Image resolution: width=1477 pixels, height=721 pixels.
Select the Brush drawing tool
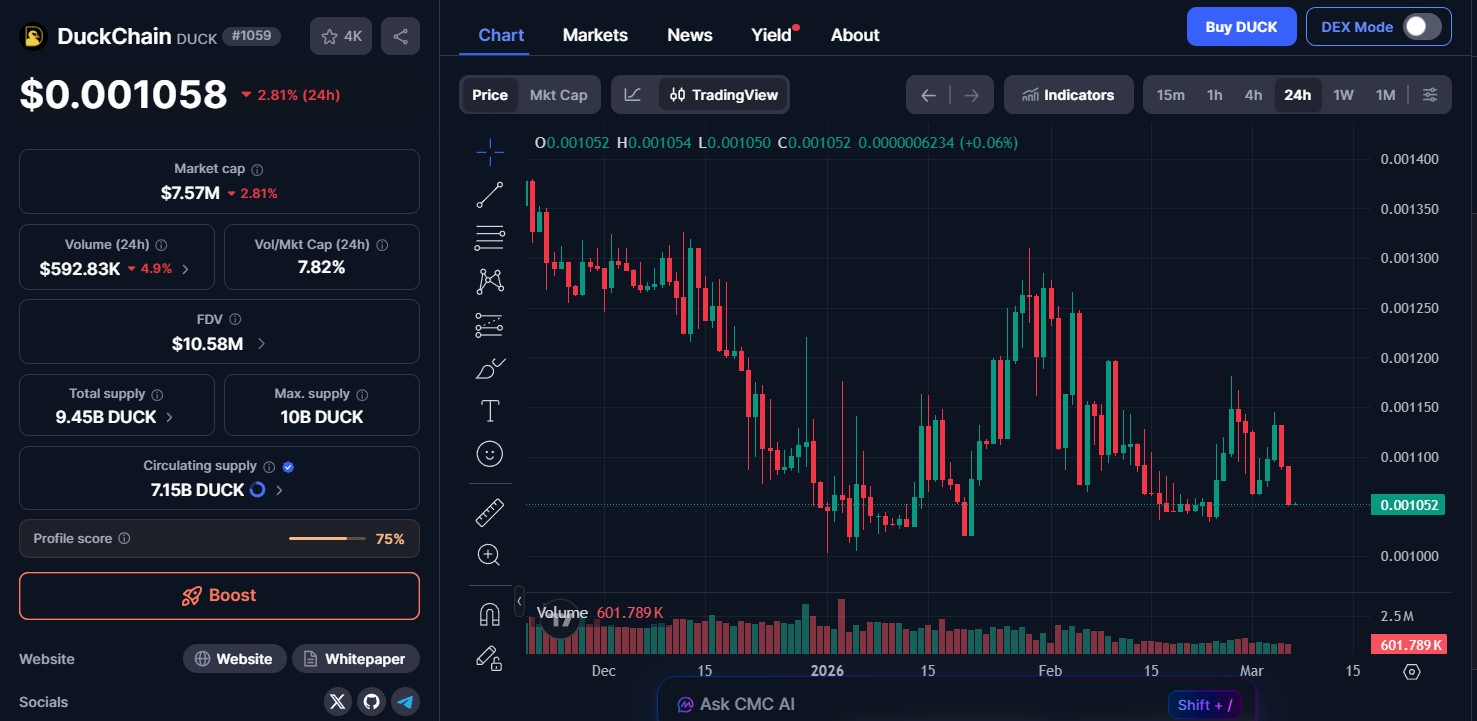[489, 368]
